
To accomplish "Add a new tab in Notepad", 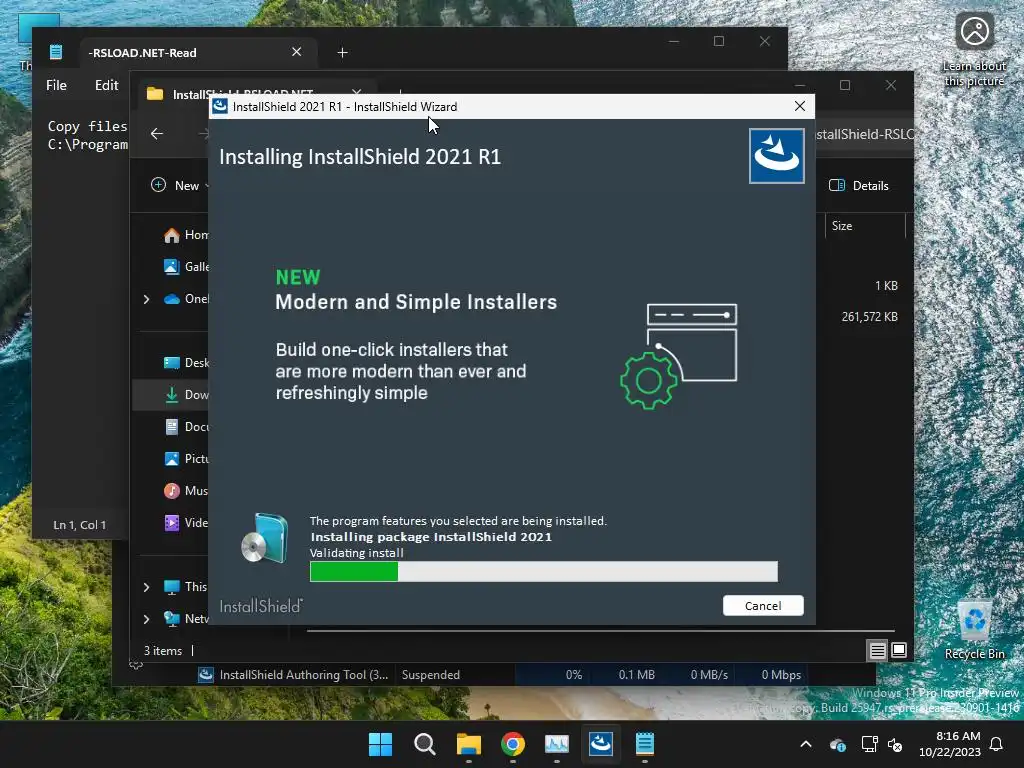I will pyautogui.click(x=342, y=52).
